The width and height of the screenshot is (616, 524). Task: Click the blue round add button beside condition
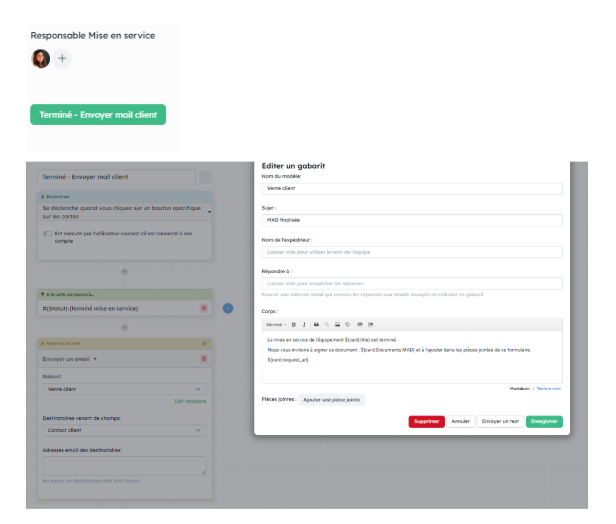tap(228, 308)
